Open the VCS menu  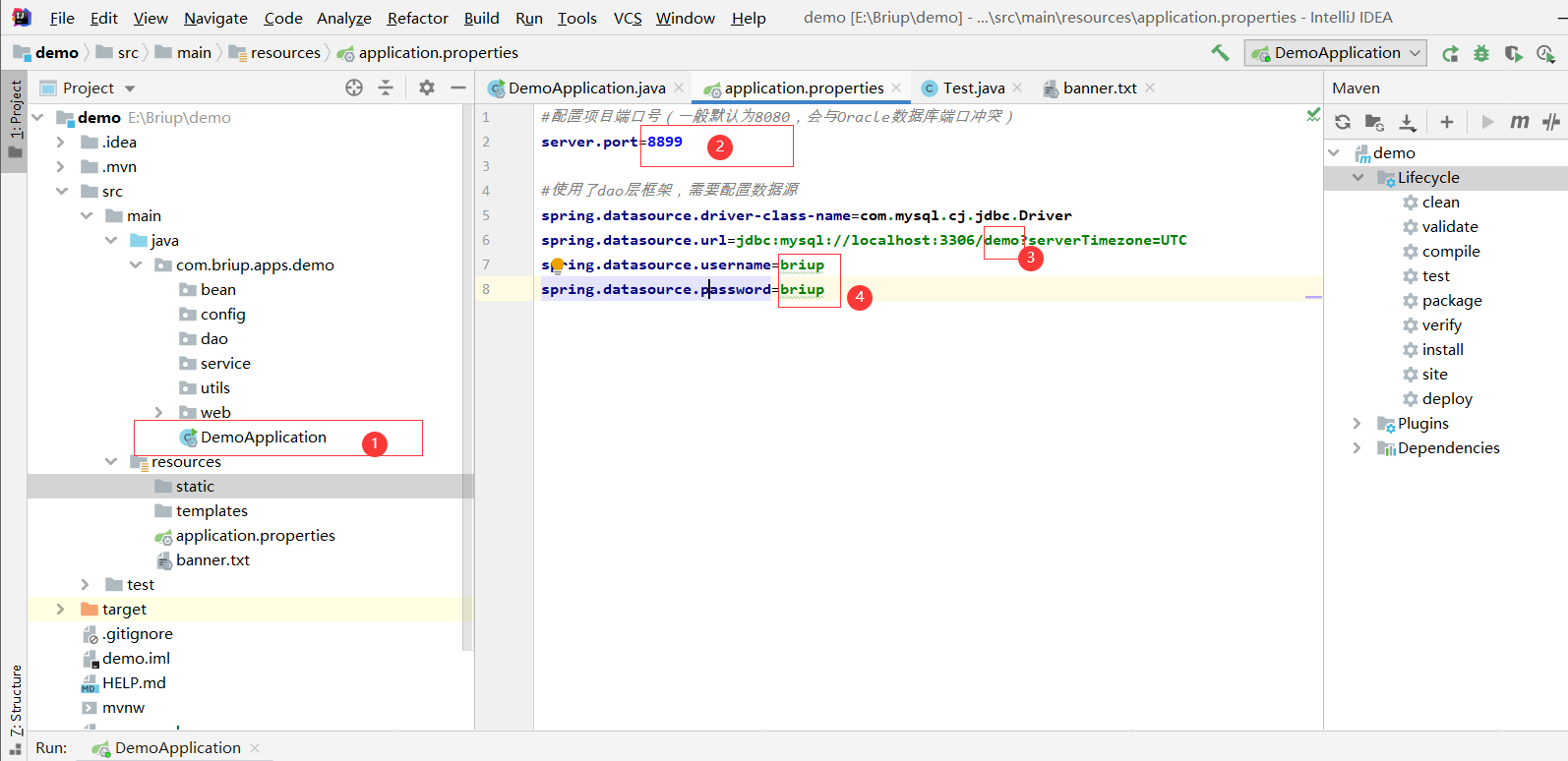click(627, 18)
